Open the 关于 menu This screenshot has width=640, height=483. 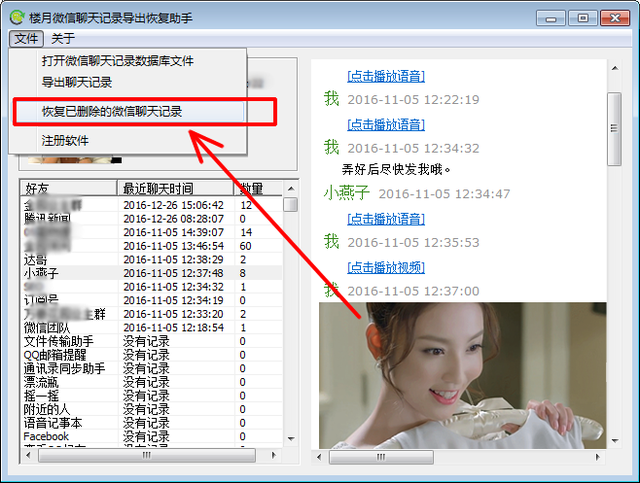[63, 39]
